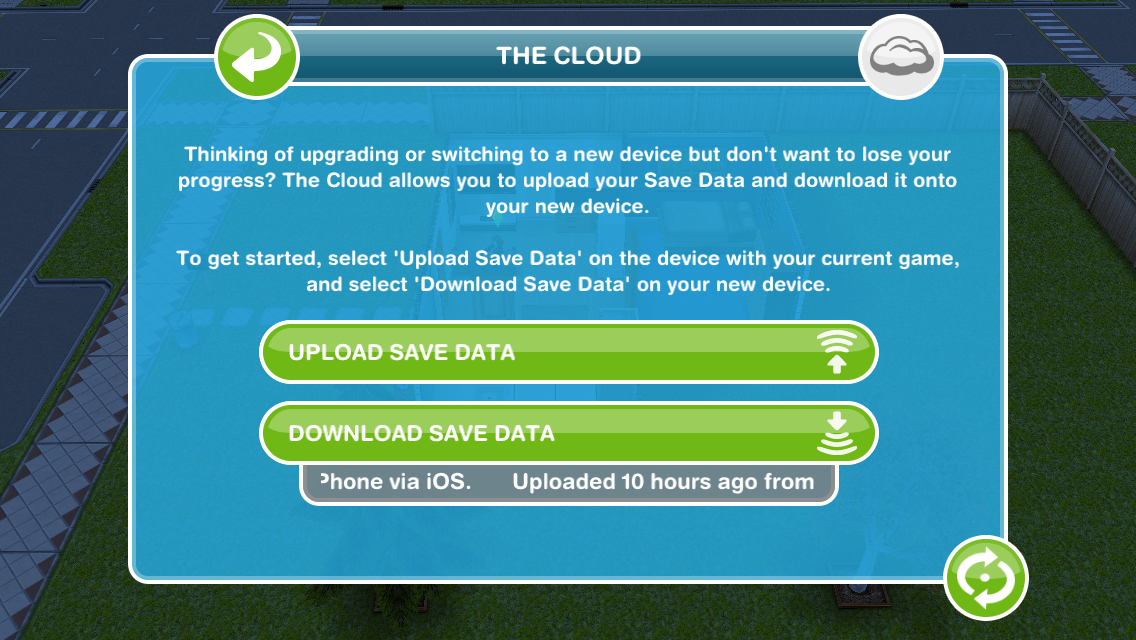Click the green circular refresh sync icon
This screenshot has width=1136, height=640.
pos(985,578)
